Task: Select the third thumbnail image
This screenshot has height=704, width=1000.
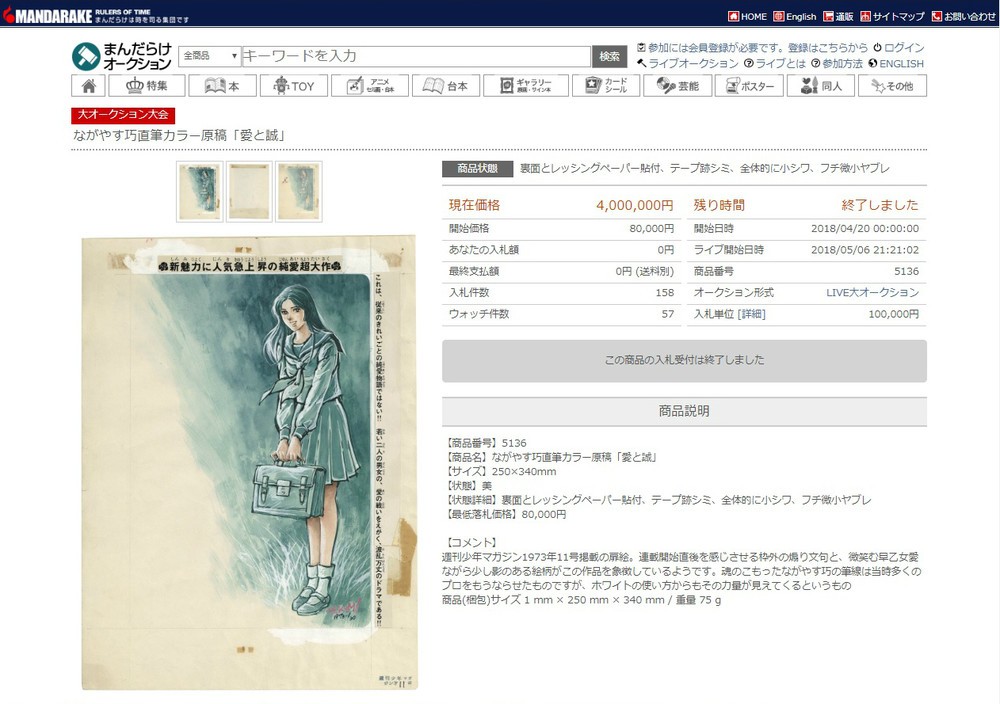Action: (x=299, y=190)
